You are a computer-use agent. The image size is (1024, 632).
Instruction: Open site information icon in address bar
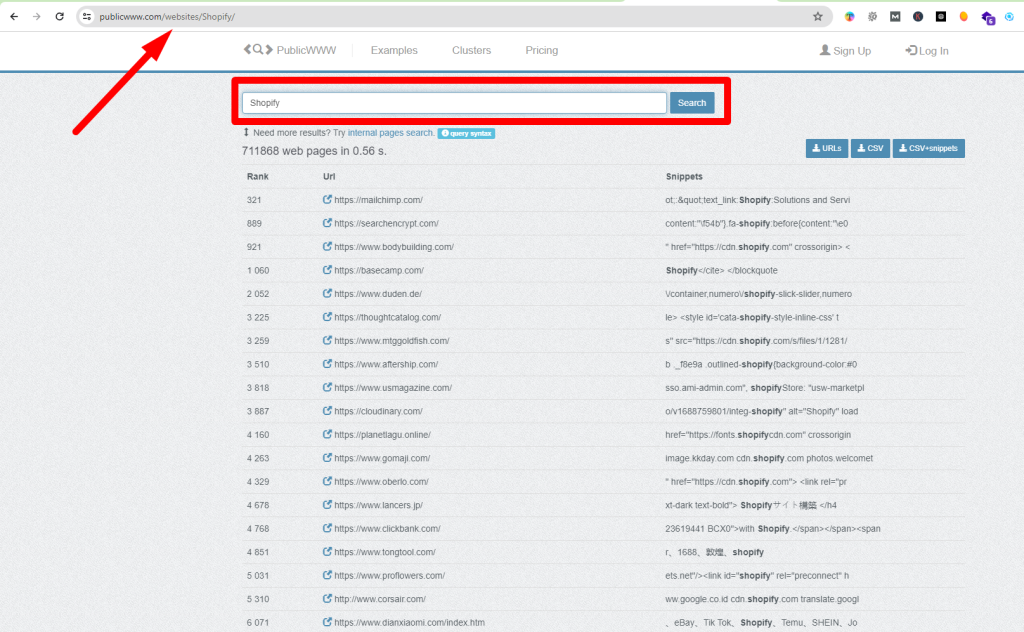click(86, 16)
